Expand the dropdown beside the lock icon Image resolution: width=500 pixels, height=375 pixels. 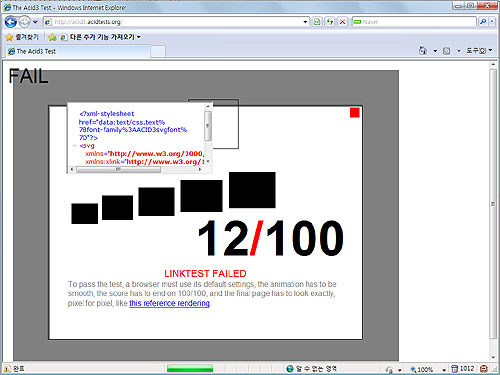click(399, 370)
